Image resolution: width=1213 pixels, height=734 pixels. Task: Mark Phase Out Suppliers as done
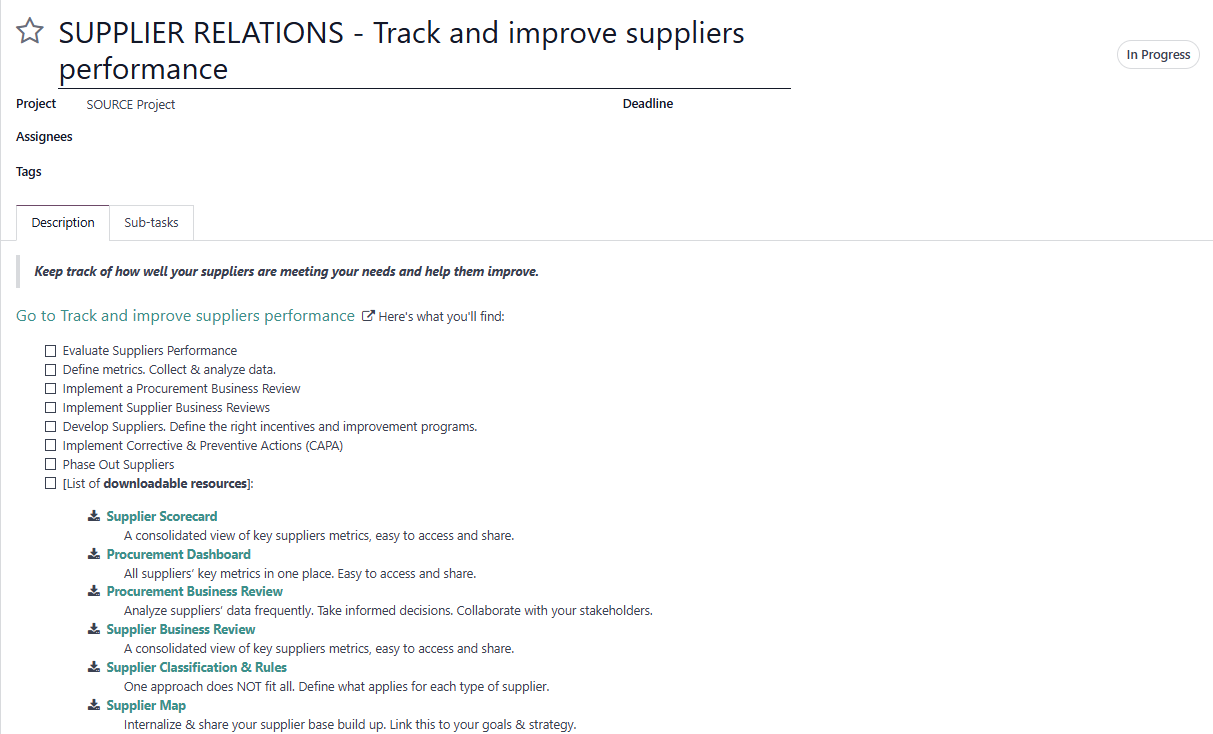click(x=50, y=465)
